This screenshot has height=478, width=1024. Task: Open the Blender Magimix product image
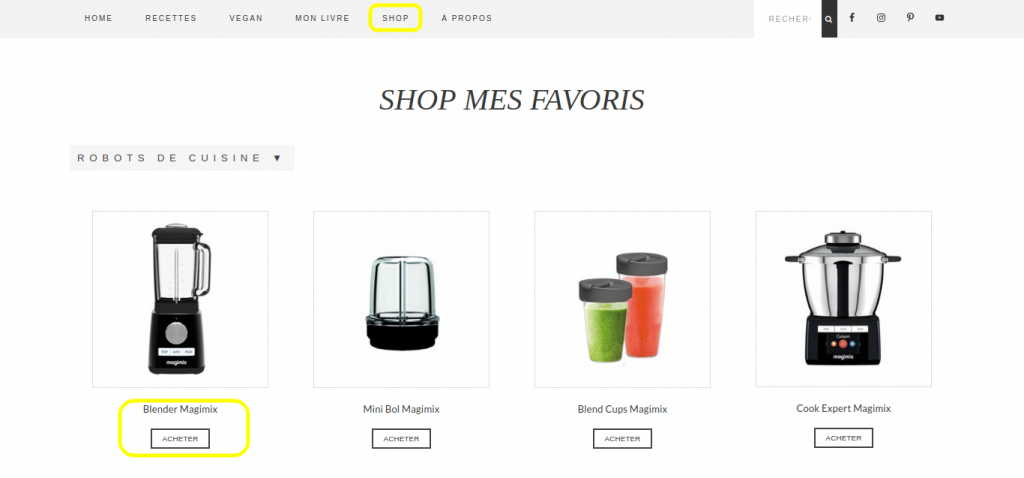click(180, 299)
